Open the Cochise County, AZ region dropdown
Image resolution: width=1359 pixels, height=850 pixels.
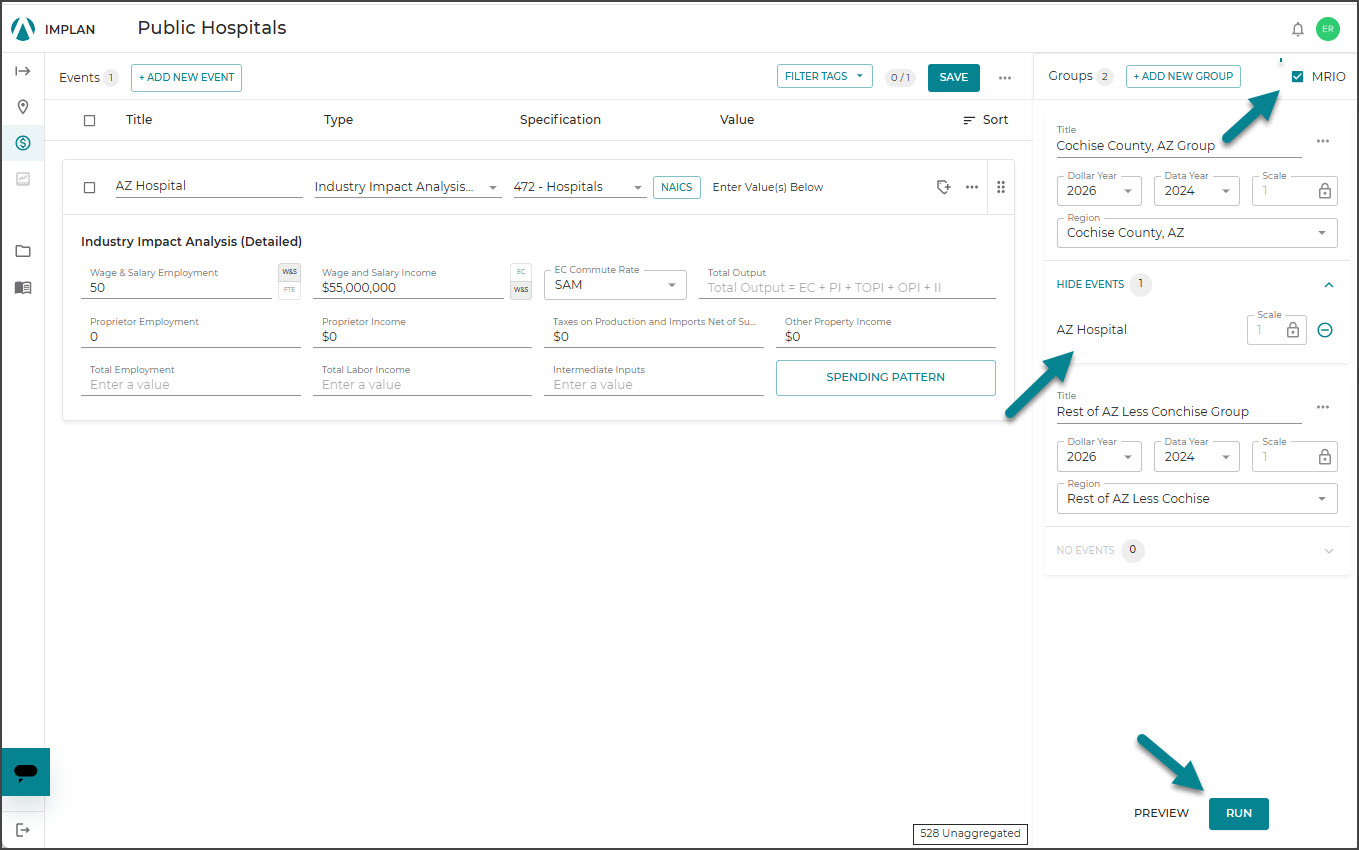click(1197, 232)
